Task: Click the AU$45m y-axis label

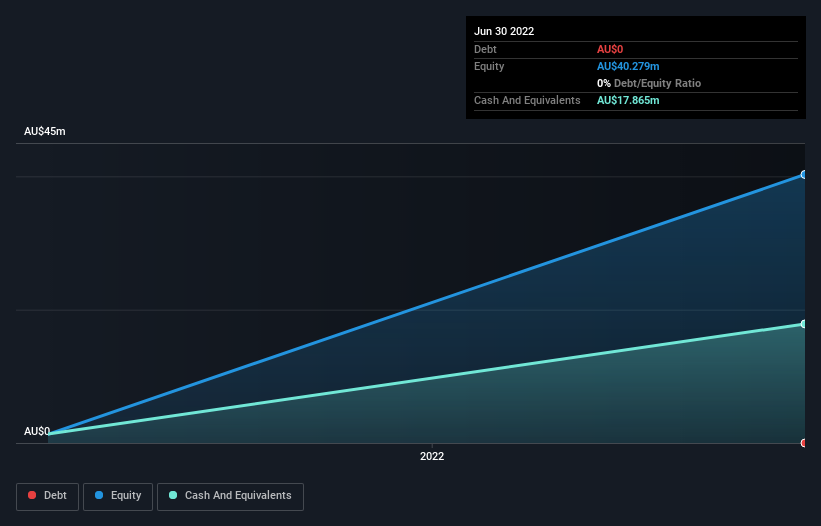Action: [x=45, y=131]
